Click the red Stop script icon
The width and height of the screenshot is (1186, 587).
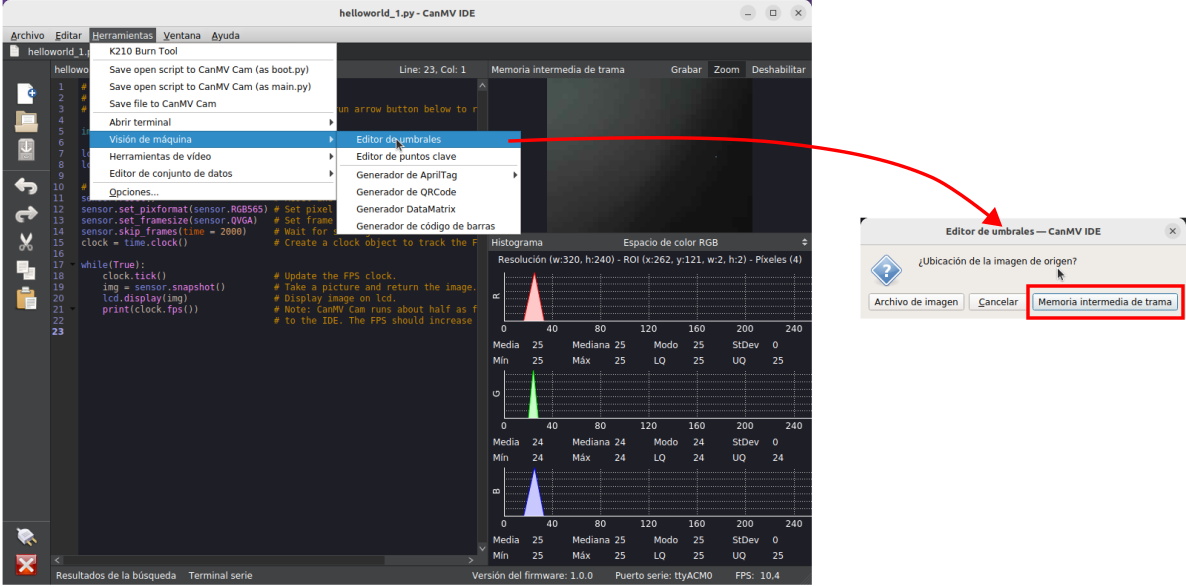point(26,565)
